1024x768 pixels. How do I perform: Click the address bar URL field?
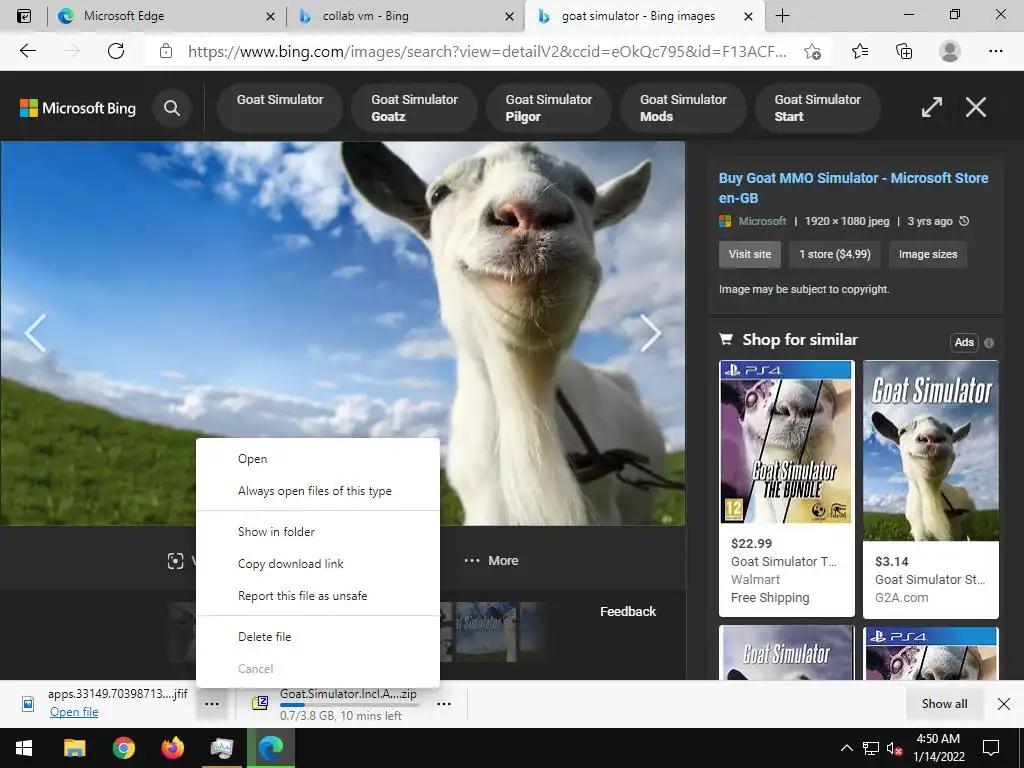click(x=487, y=51)
